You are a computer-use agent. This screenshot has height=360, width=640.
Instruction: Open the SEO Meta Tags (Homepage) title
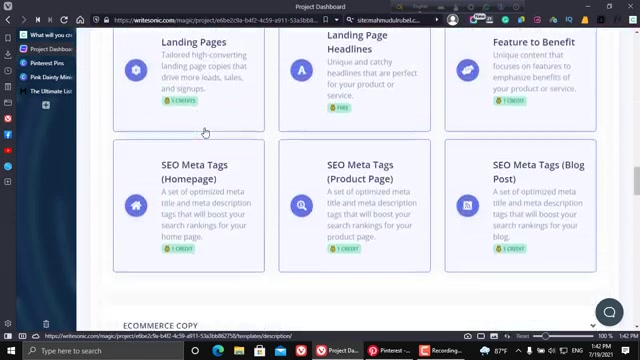pos(194,172)
